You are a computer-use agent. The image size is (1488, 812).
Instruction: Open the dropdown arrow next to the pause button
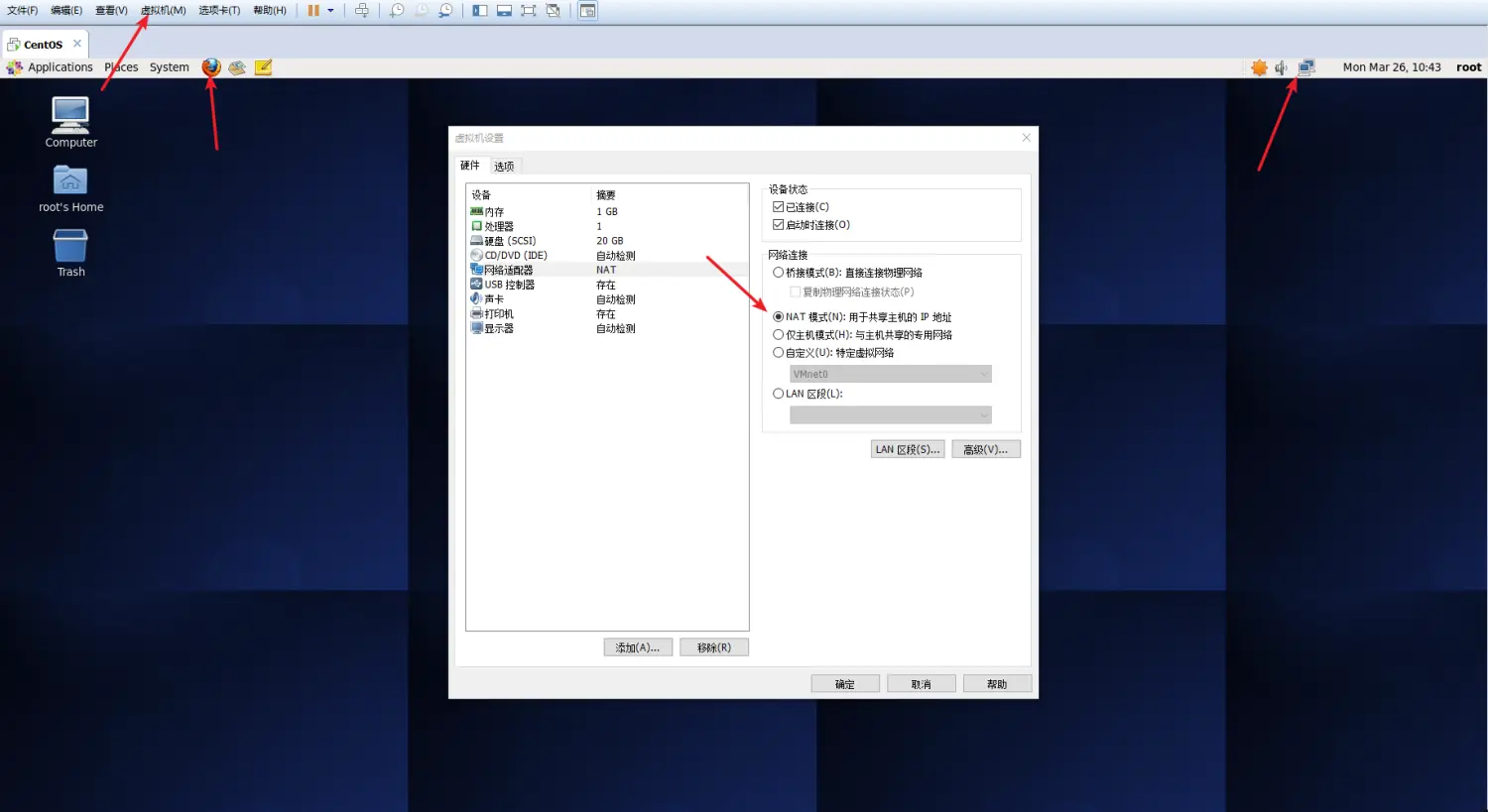click(x=330, y=11)
